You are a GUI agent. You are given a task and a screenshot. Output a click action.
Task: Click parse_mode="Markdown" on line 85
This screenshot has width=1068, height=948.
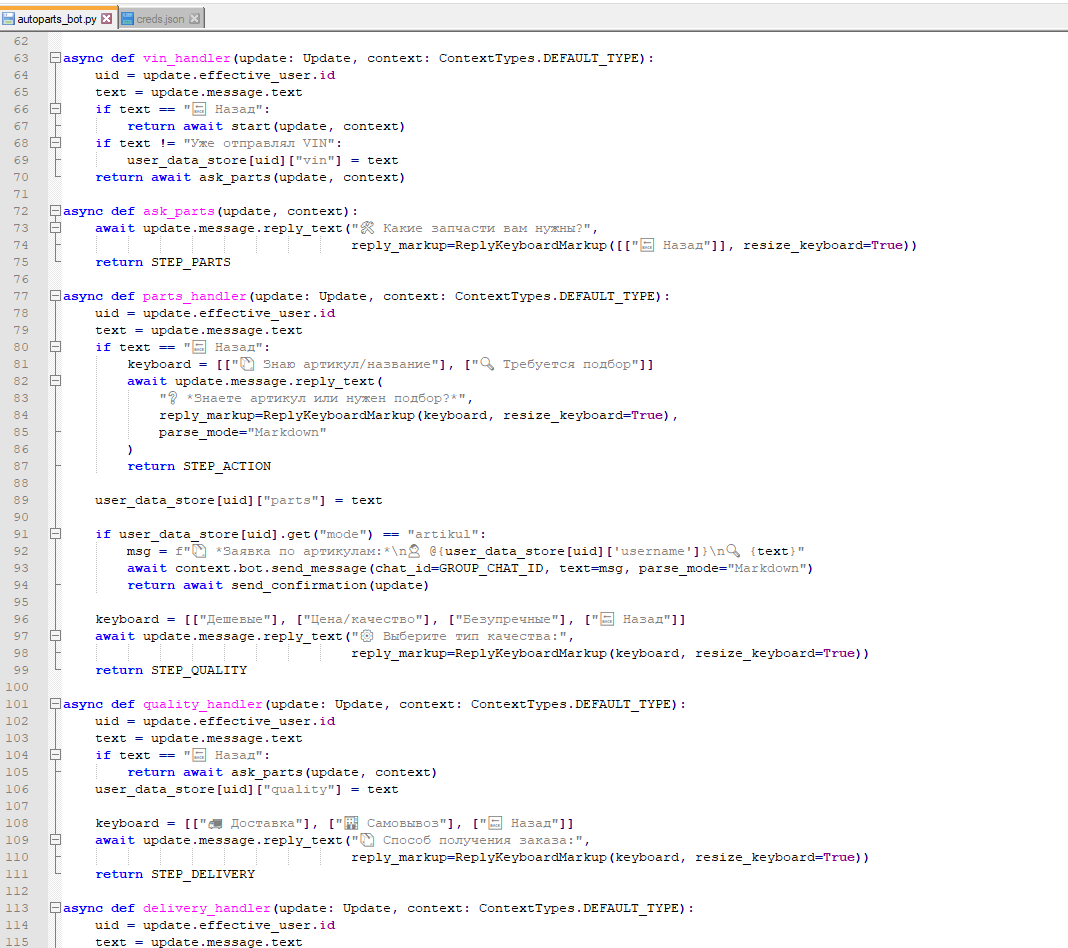(242, 432)
